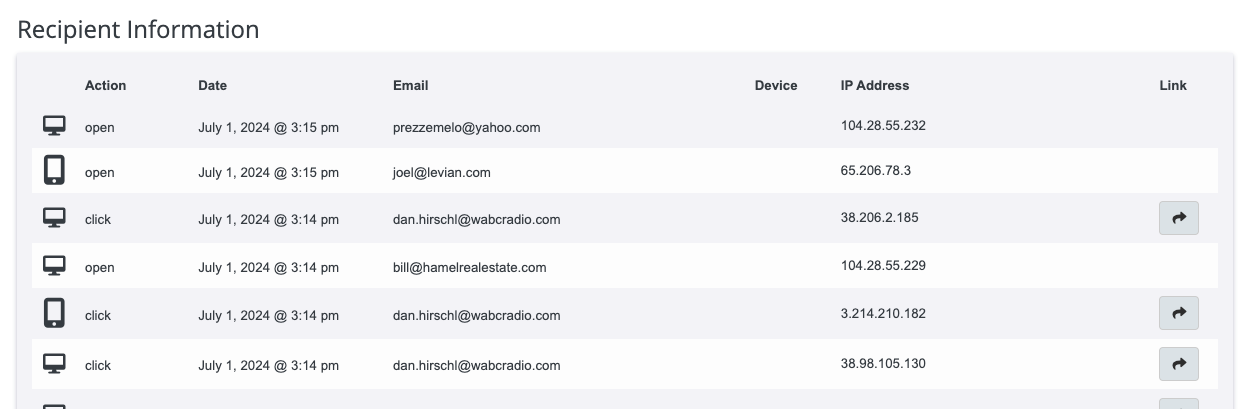Click desktop icon beside prezzemelo@yahoo.com row

click(x=54, y=126)
